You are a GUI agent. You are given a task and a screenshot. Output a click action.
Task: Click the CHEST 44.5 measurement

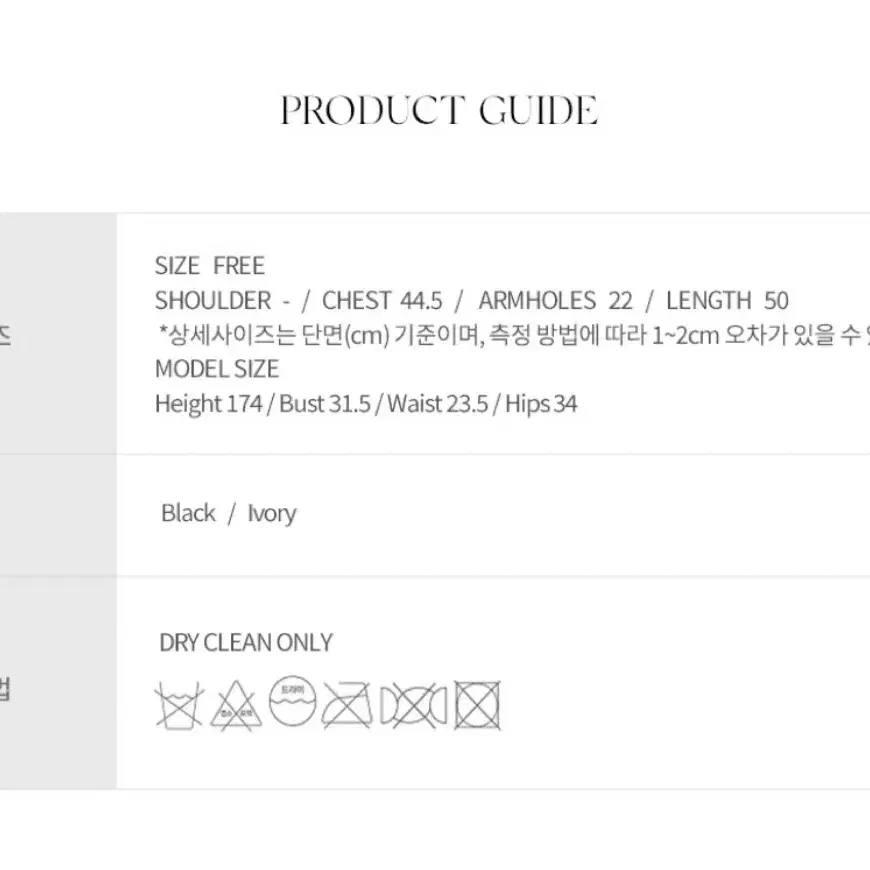[x=382, y=301]
